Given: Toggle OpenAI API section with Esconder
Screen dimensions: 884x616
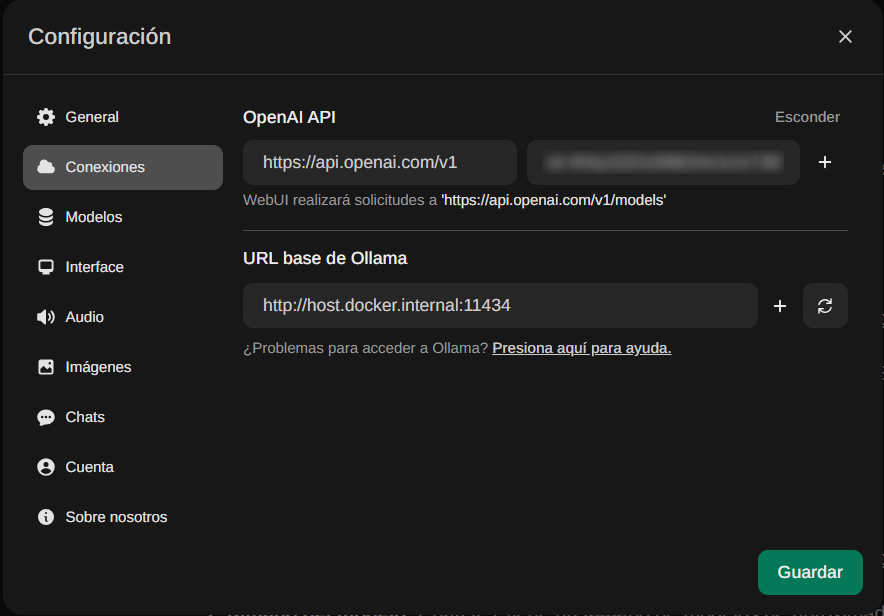Looking at the screenshot, I should (x=807, y=117).
